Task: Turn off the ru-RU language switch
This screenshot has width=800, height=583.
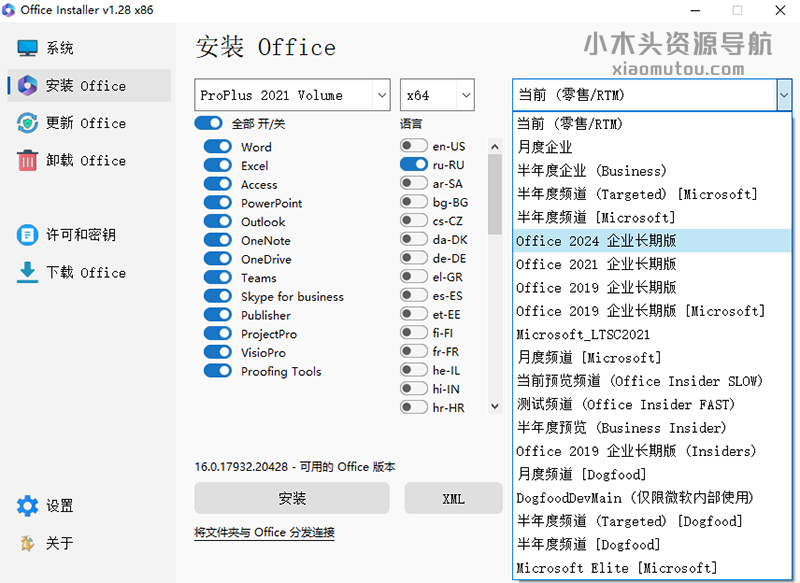Action: [x=414, y=164]
